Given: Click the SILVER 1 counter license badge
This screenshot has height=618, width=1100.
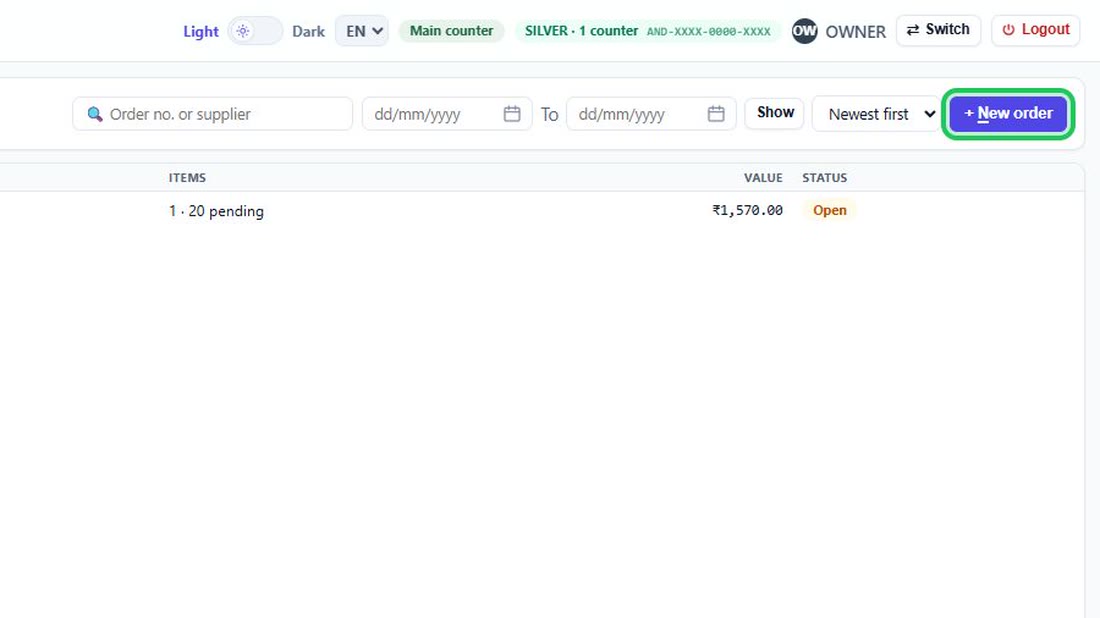Looking at the screenshot, I should coord(648,31).
